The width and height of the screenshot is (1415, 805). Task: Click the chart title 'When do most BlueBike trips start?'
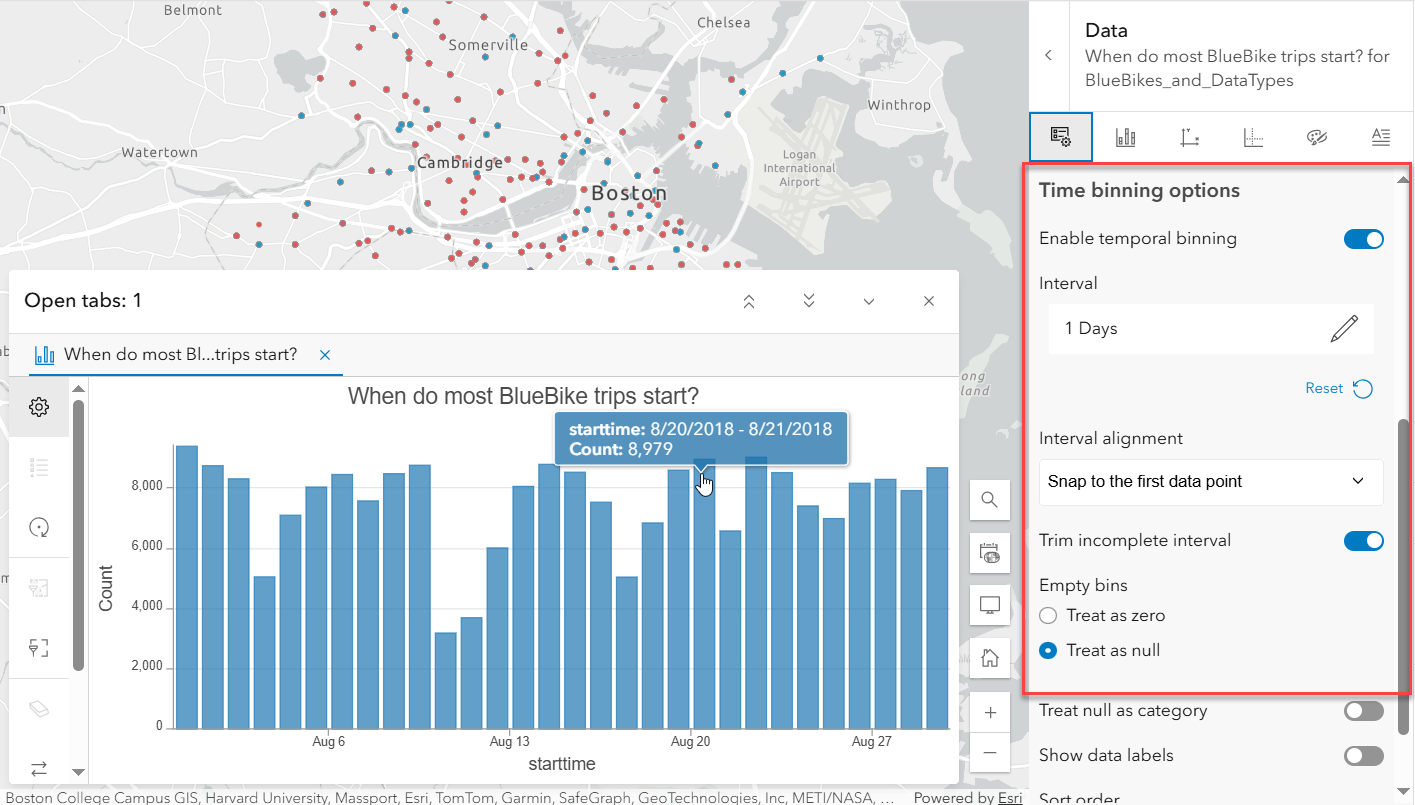point(523,396)
